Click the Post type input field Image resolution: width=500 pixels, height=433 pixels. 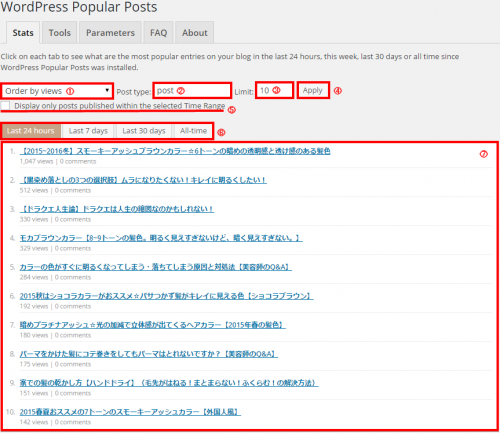point(192,91)
